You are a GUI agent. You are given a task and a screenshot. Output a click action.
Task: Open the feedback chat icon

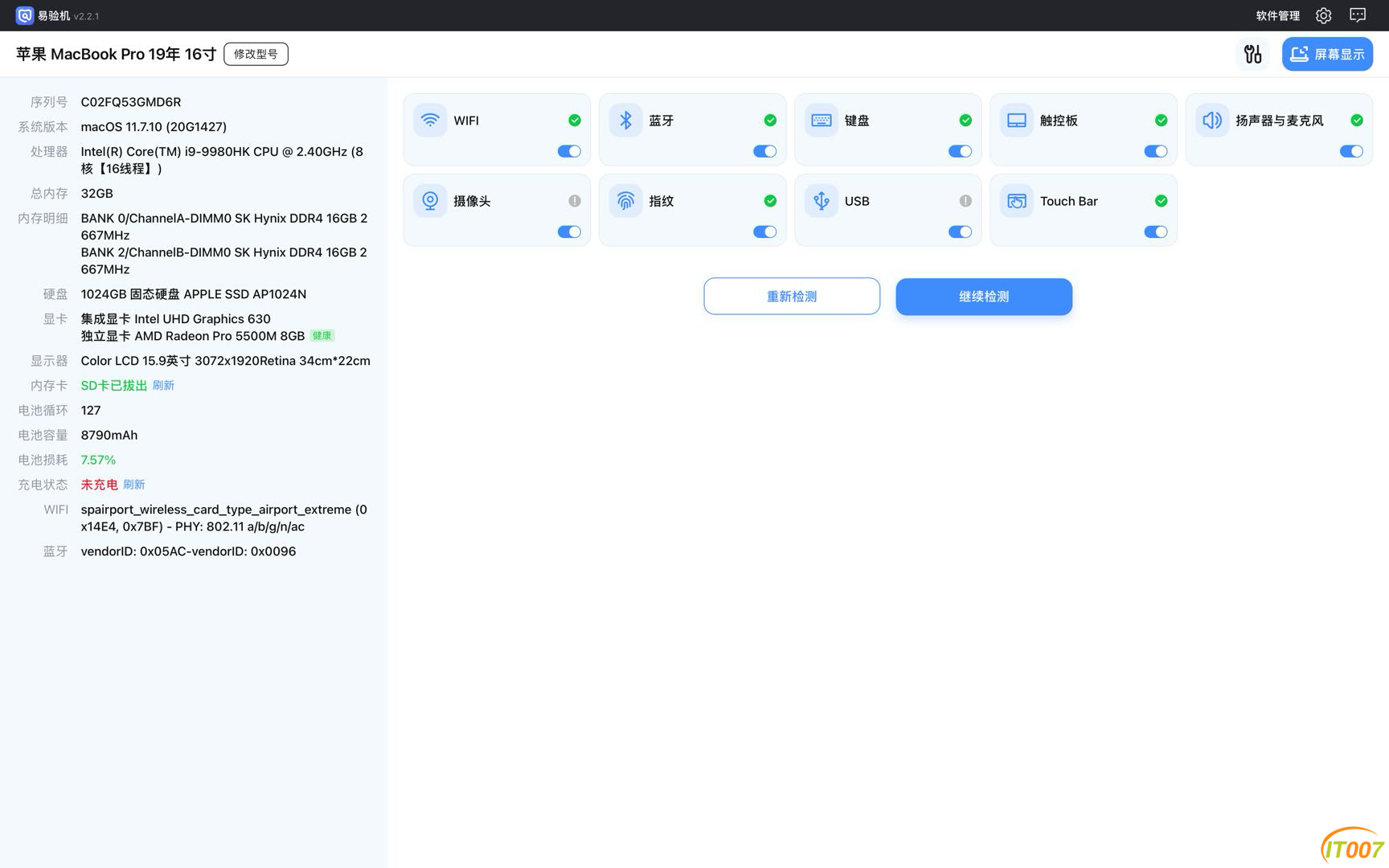(x=1358, y=15)
